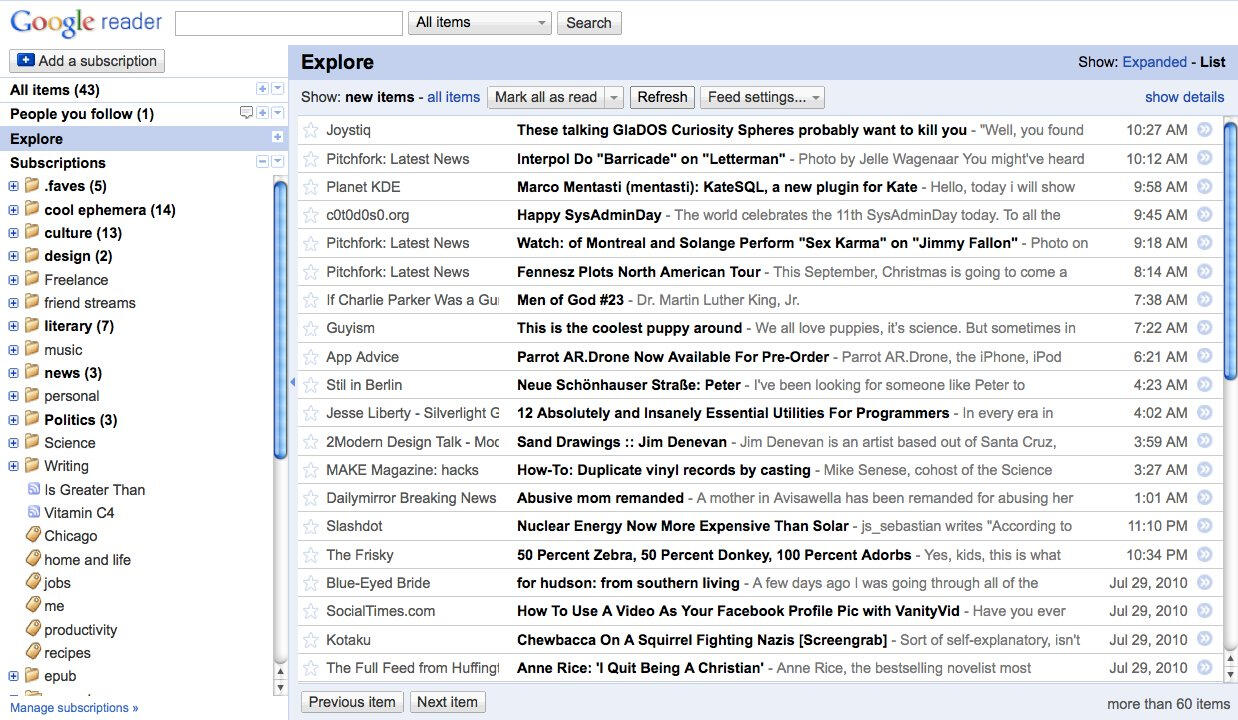Click the blue arrow icon on the Slashdot row

pyautogui.click(x=1204, y=526)
